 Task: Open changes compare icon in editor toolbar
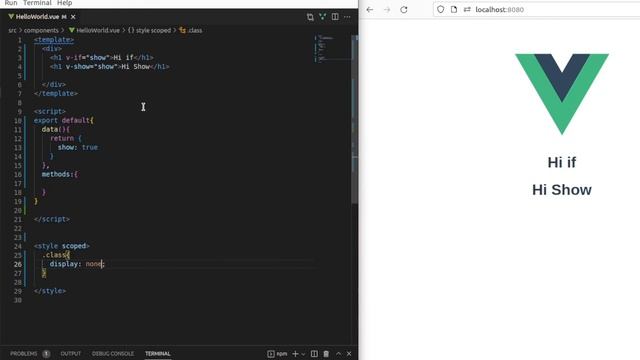[x=310, y=17]
